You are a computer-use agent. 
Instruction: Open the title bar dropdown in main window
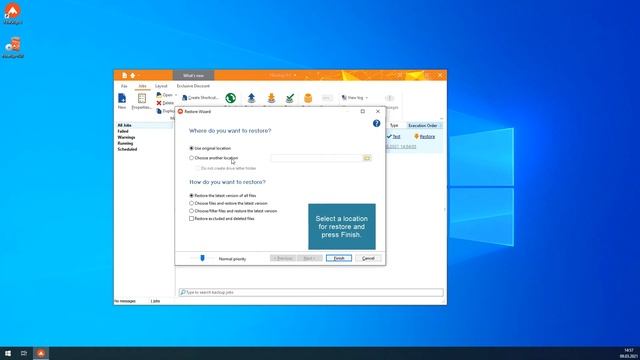pyautogui.click(x=295, y=76)
